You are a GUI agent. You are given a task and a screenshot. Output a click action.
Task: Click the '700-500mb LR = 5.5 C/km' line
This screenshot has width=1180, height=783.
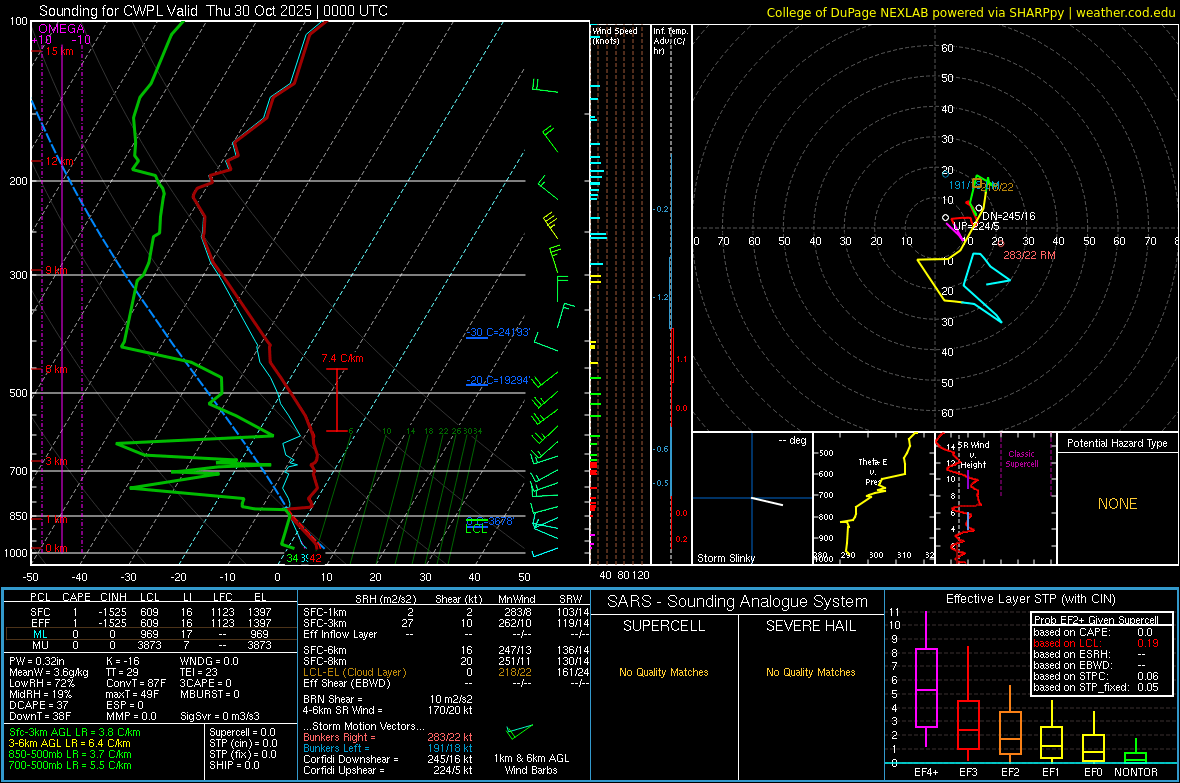click(x=70, y=765)
